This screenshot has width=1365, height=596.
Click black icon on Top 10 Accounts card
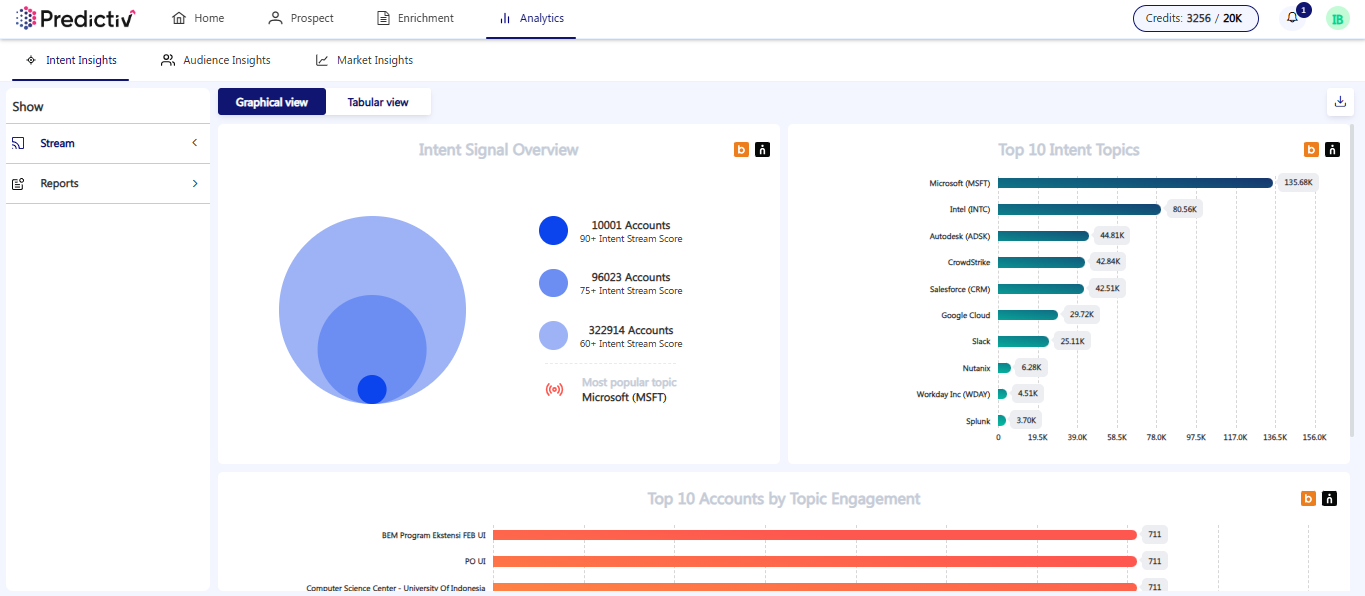1329,499
